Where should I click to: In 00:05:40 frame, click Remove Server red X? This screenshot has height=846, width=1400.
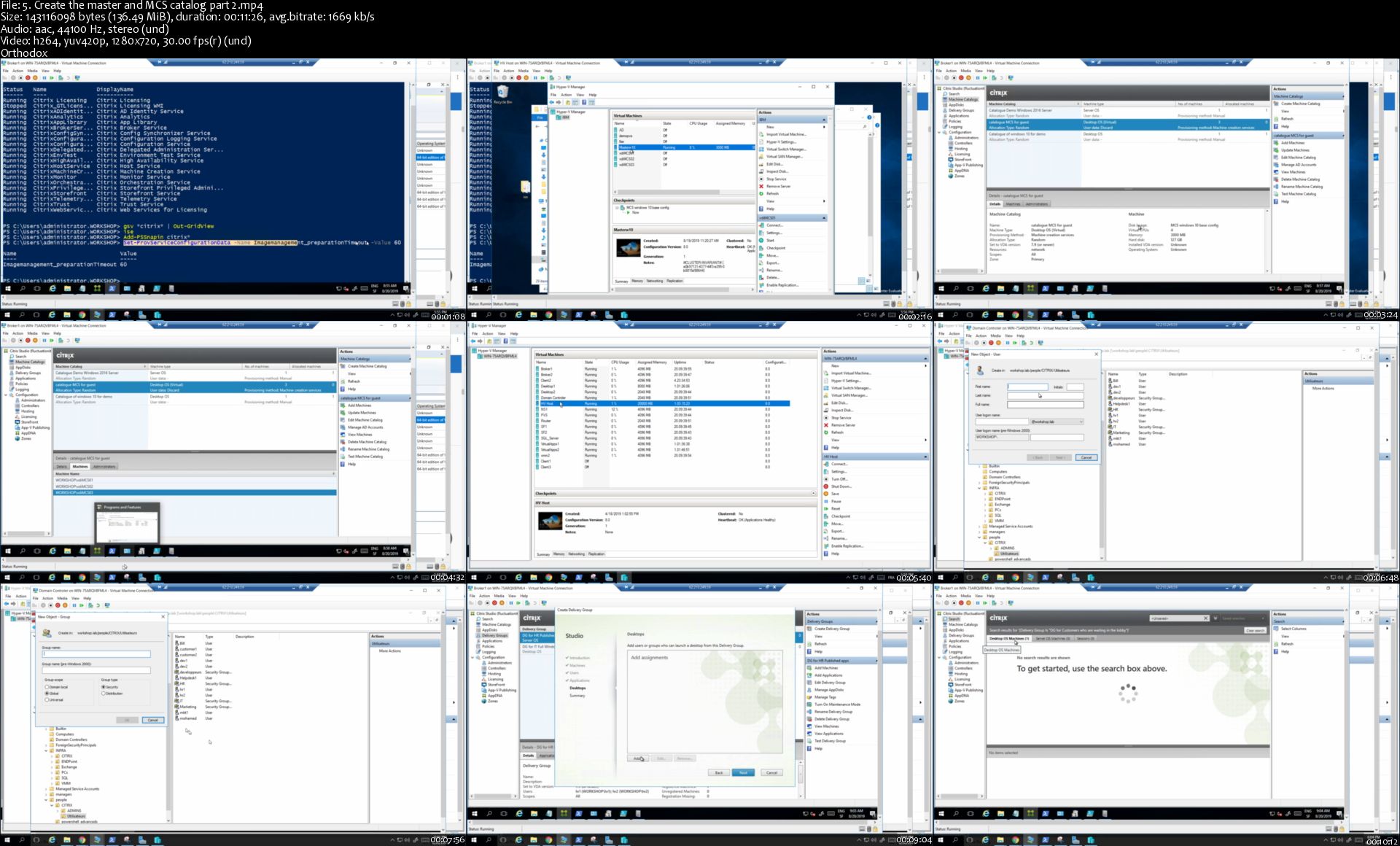(x=826, y=425)
